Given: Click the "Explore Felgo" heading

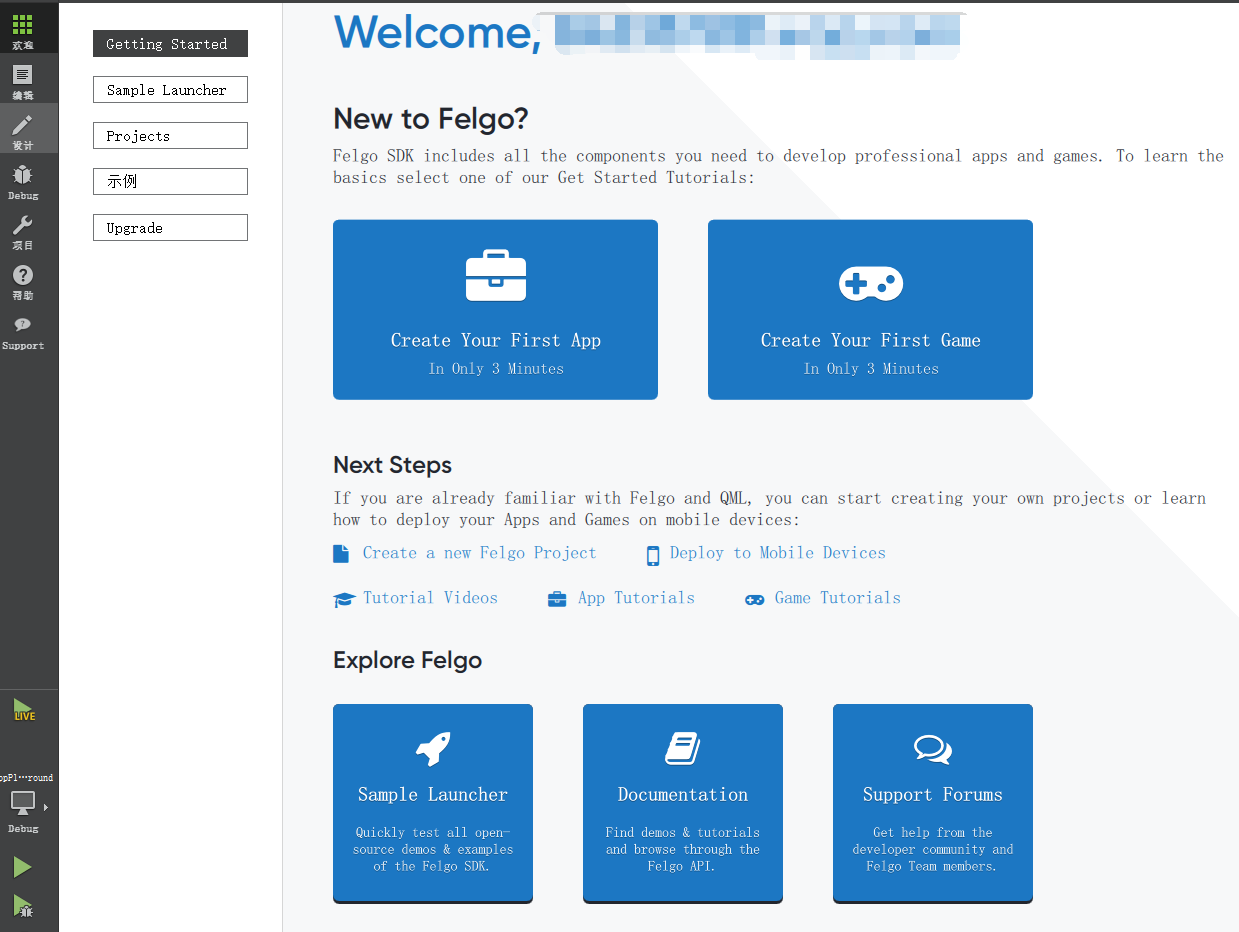Looking at the screenshot, I should pos(407,660).
